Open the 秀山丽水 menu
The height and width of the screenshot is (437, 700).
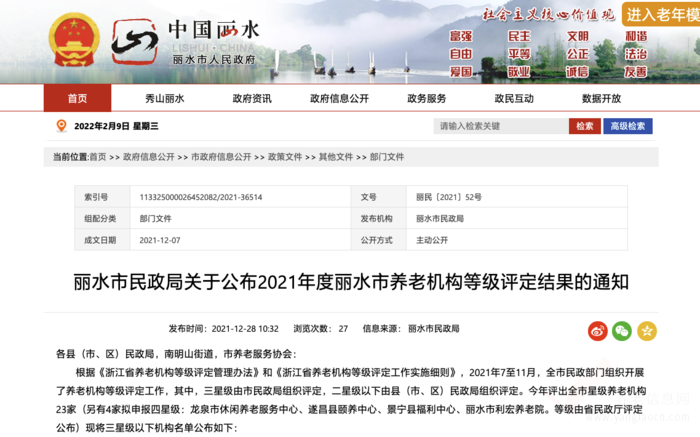(164, 98)
